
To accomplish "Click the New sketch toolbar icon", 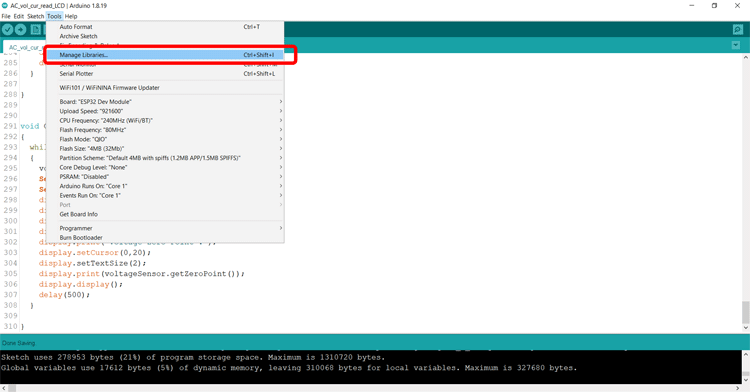I will click(35, 30).
